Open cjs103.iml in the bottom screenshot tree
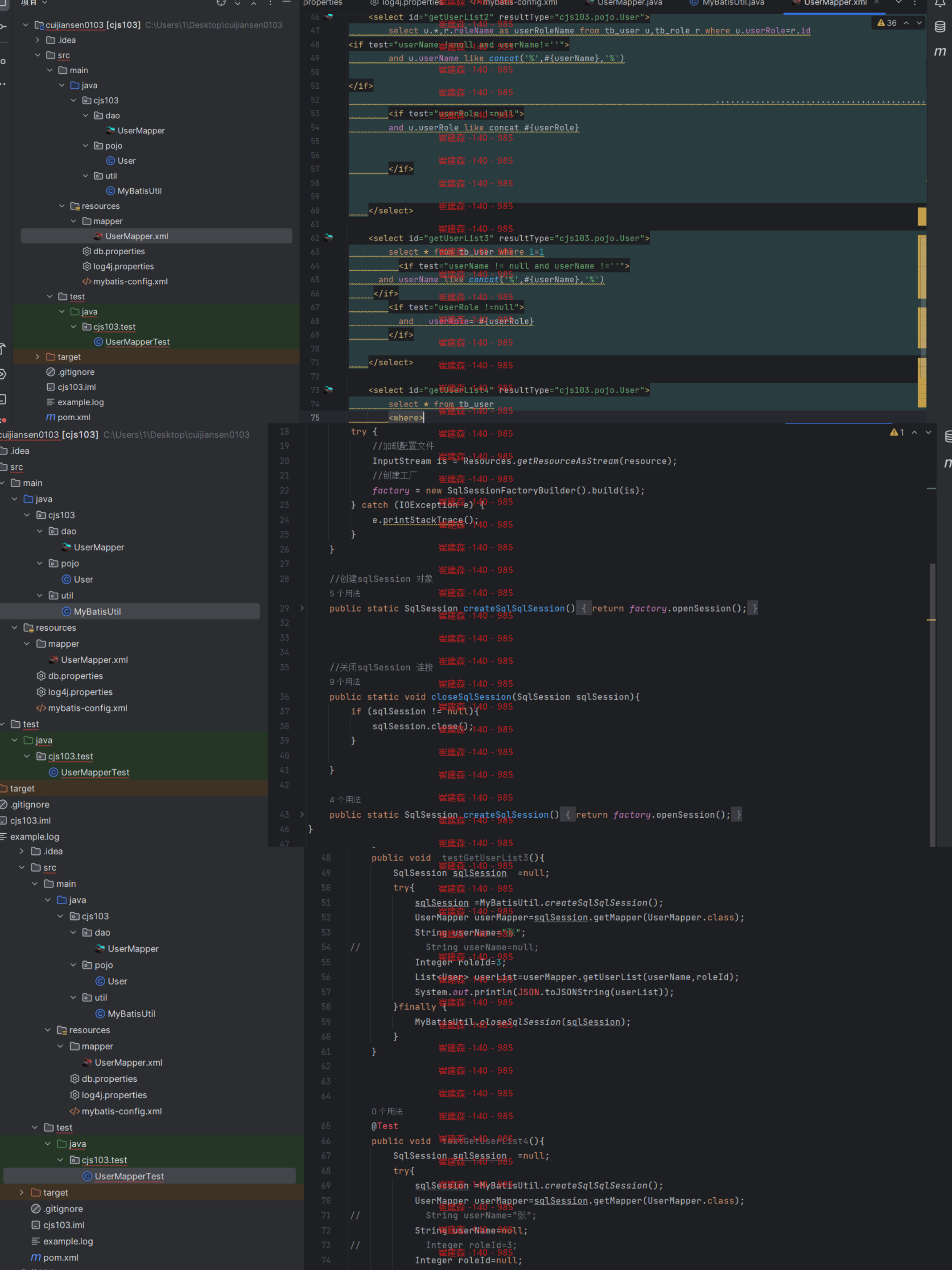 pos(58,1224)
